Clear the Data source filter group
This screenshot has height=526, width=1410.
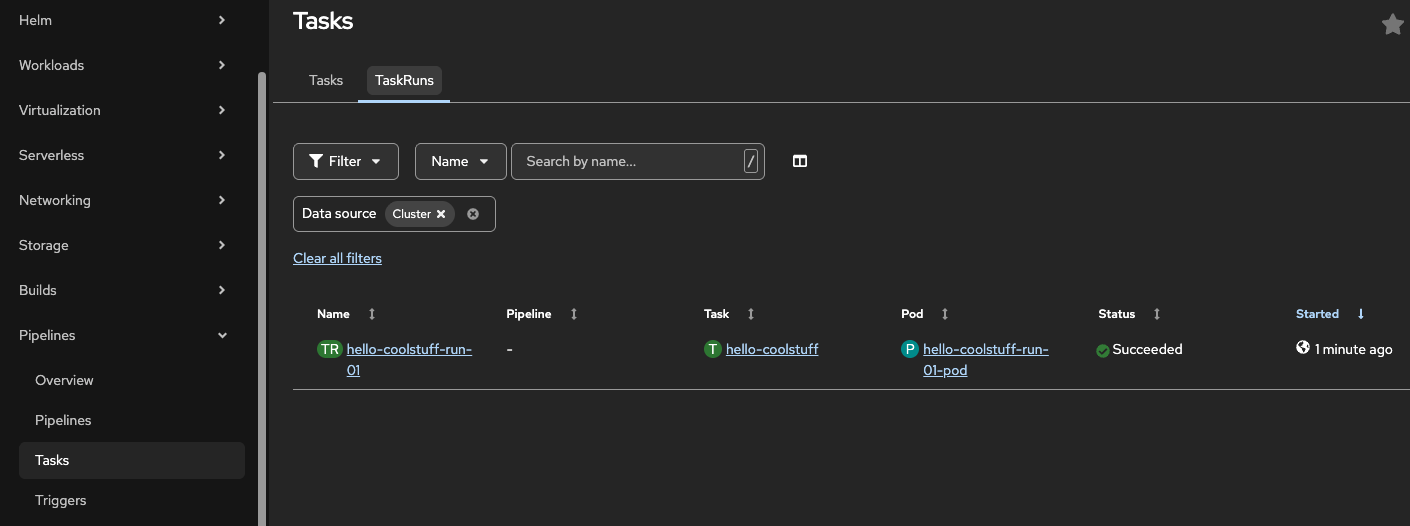[473, 214]
